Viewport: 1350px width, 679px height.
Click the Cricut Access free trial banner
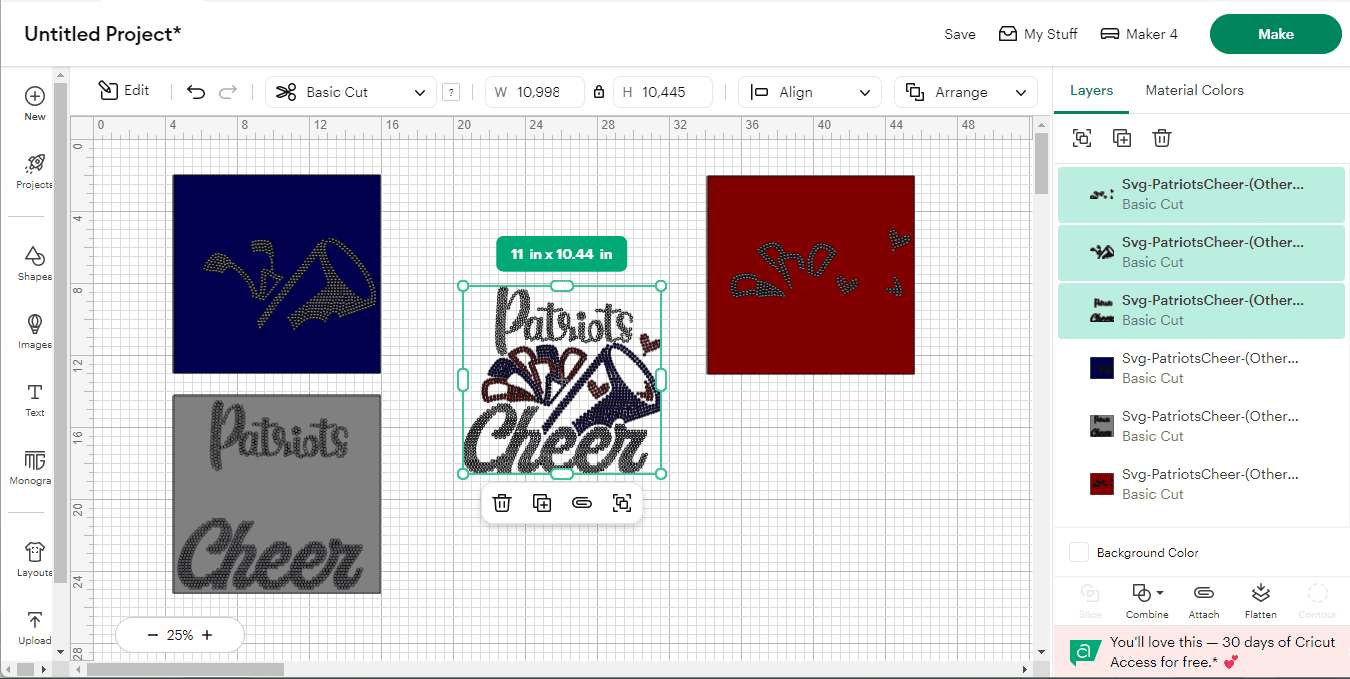coord(1201,651)
